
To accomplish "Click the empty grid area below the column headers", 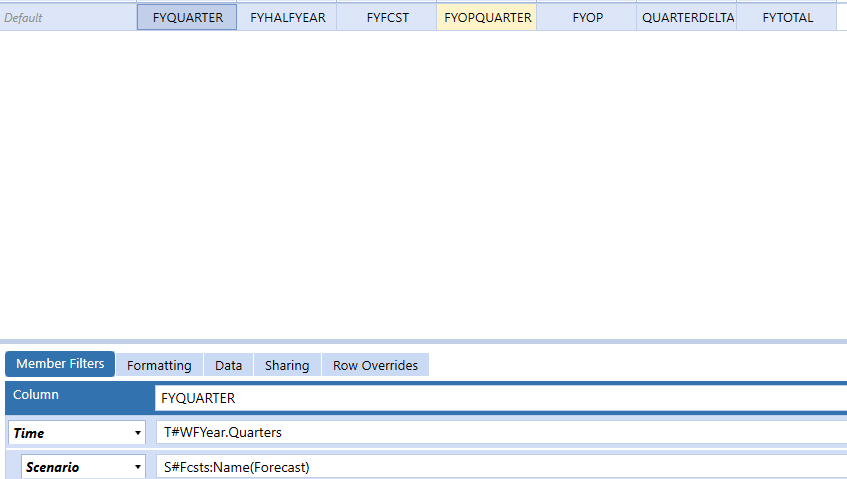I will (x=420, y=180).
